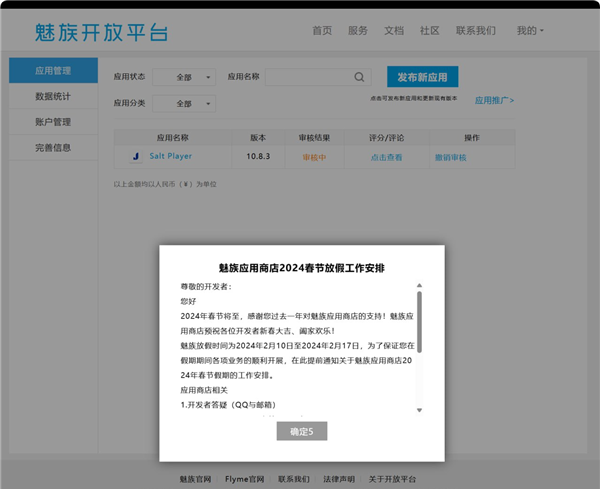Click the scroll-down arrow in the notice dialog
Screen dimensions: 600x489
(419, 409)
